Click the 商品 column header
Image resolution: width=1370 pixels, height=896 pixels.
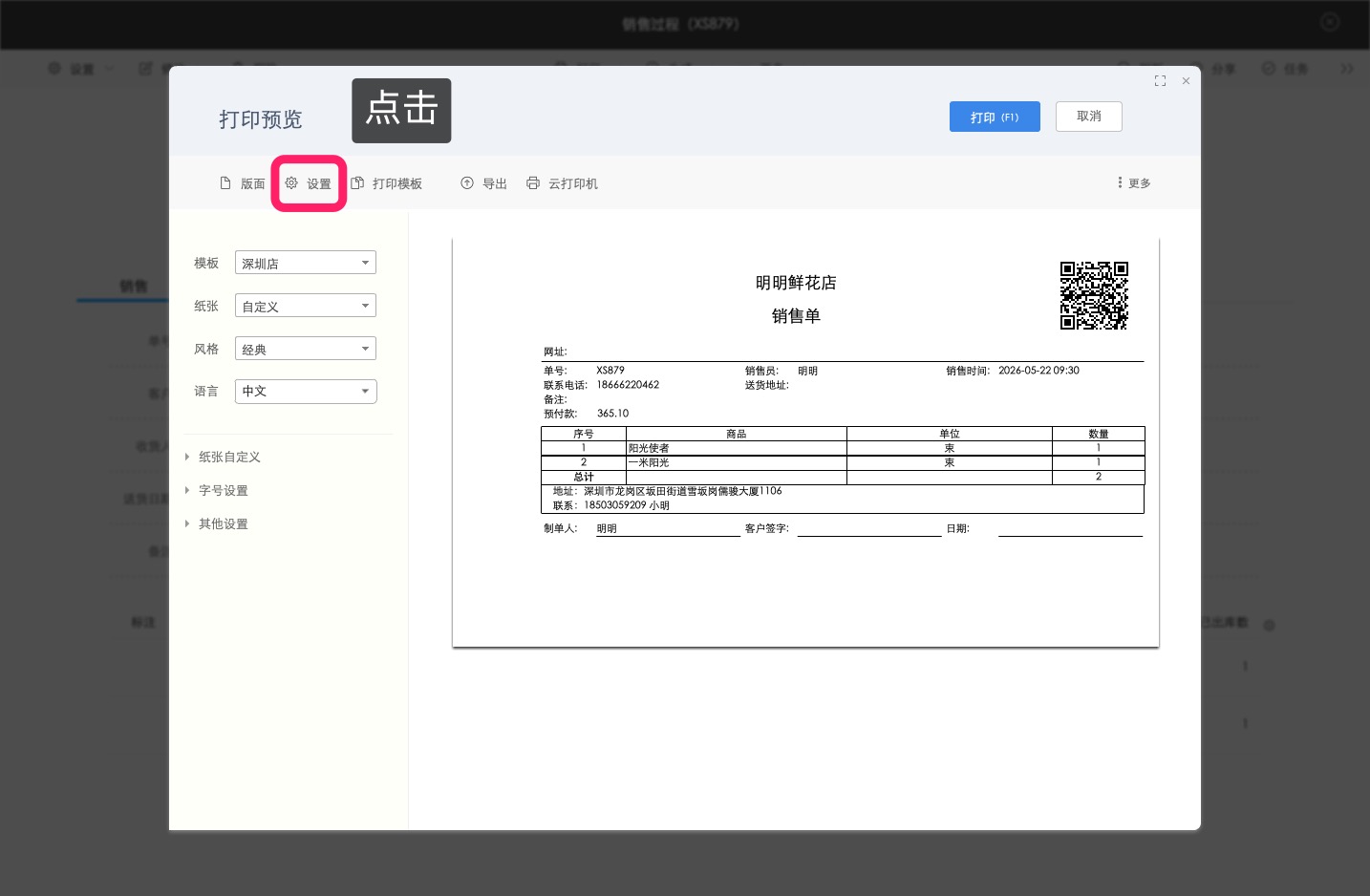click(737, 434)
